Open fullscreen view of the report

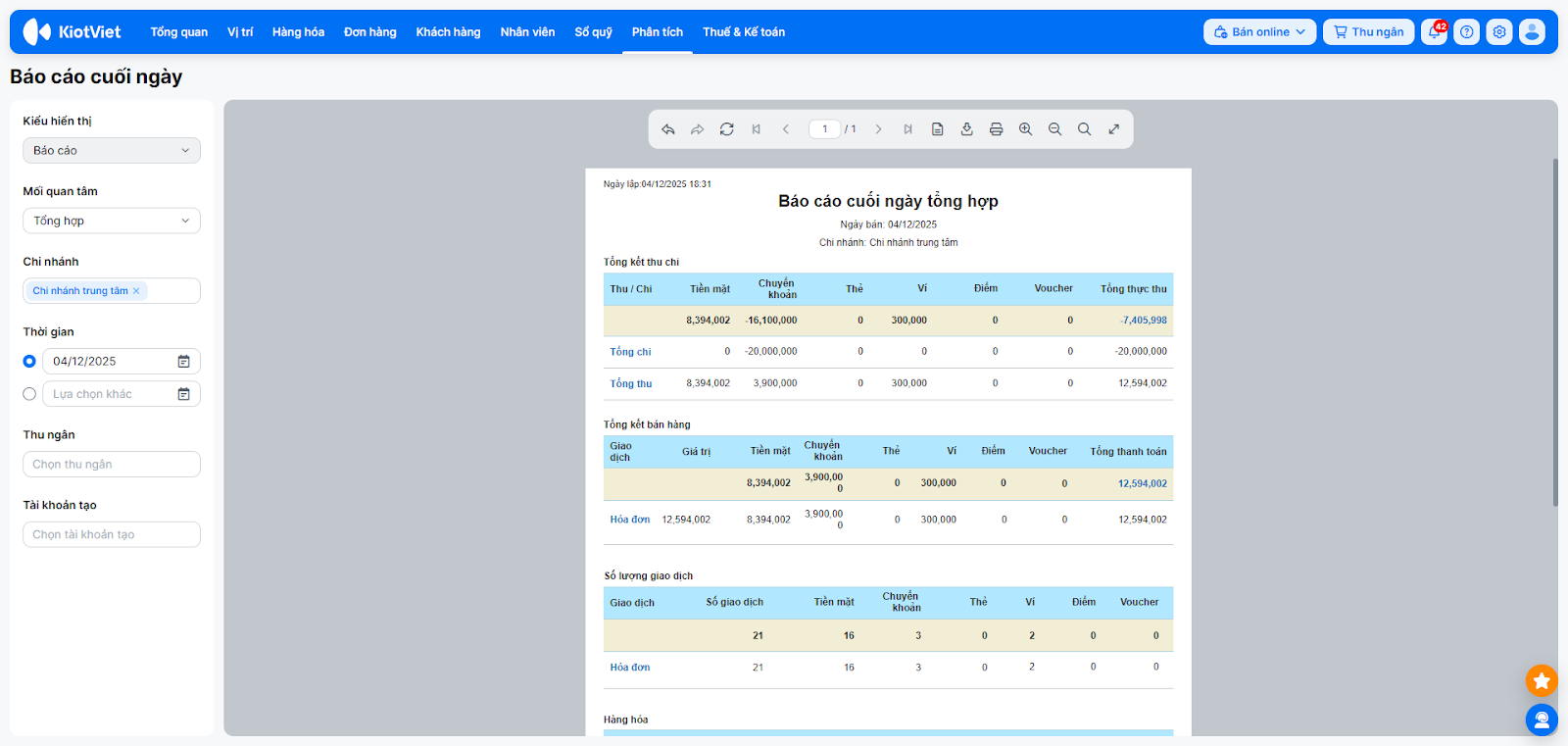1113,129
